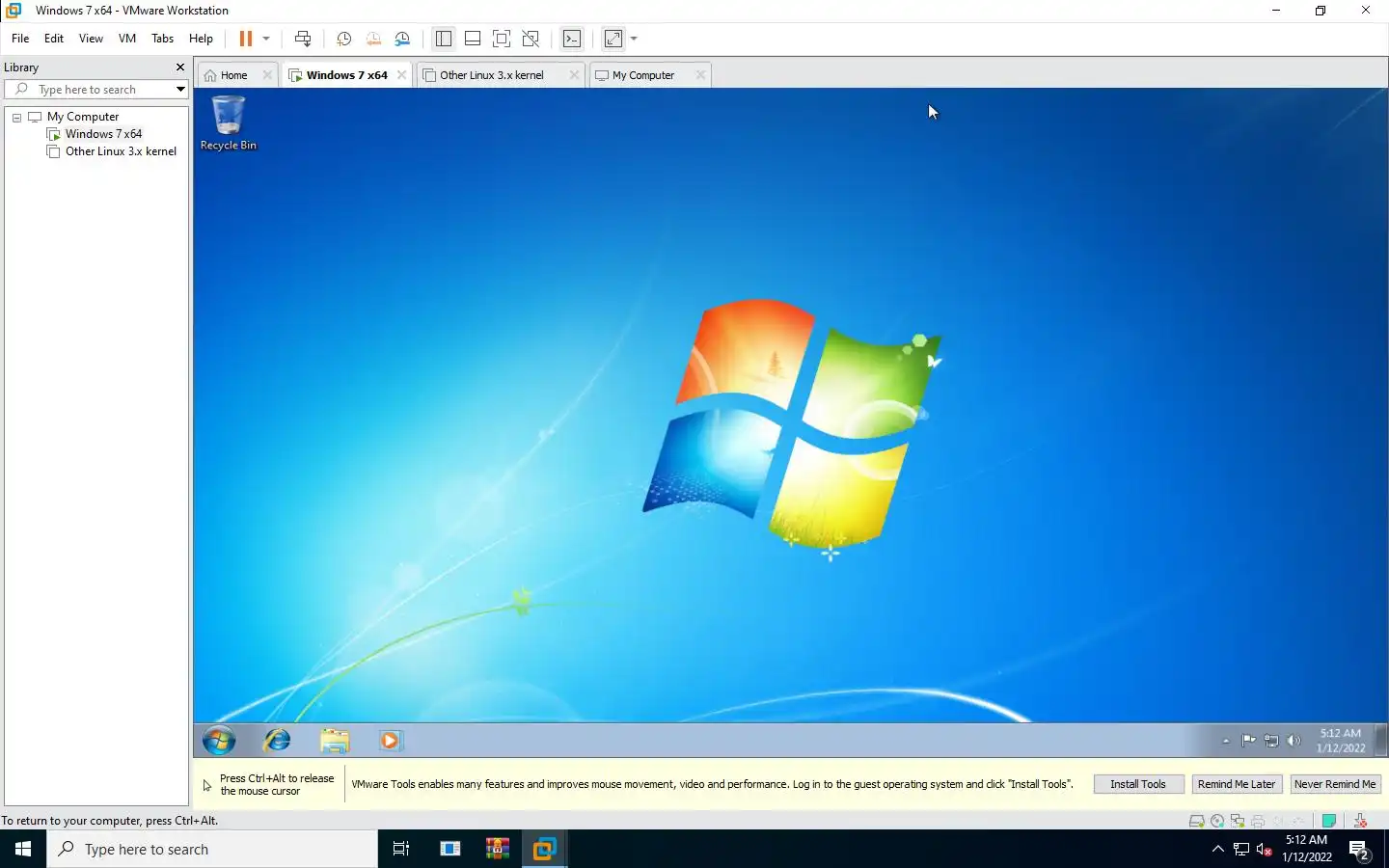The height and width of the screenshot is (868, 1389).
Task: Select Other Linux 3.x kernel in Library
Action: tap(121, 151)
